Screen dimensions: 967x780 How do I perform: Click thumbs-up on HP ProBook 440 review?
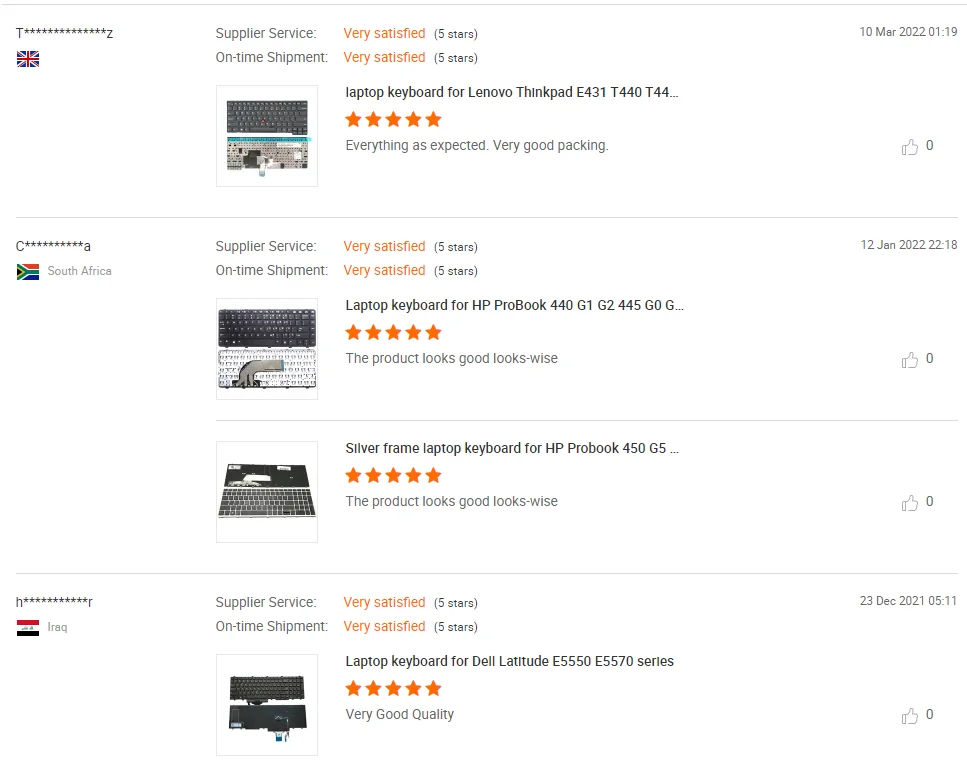coord(909,360)
